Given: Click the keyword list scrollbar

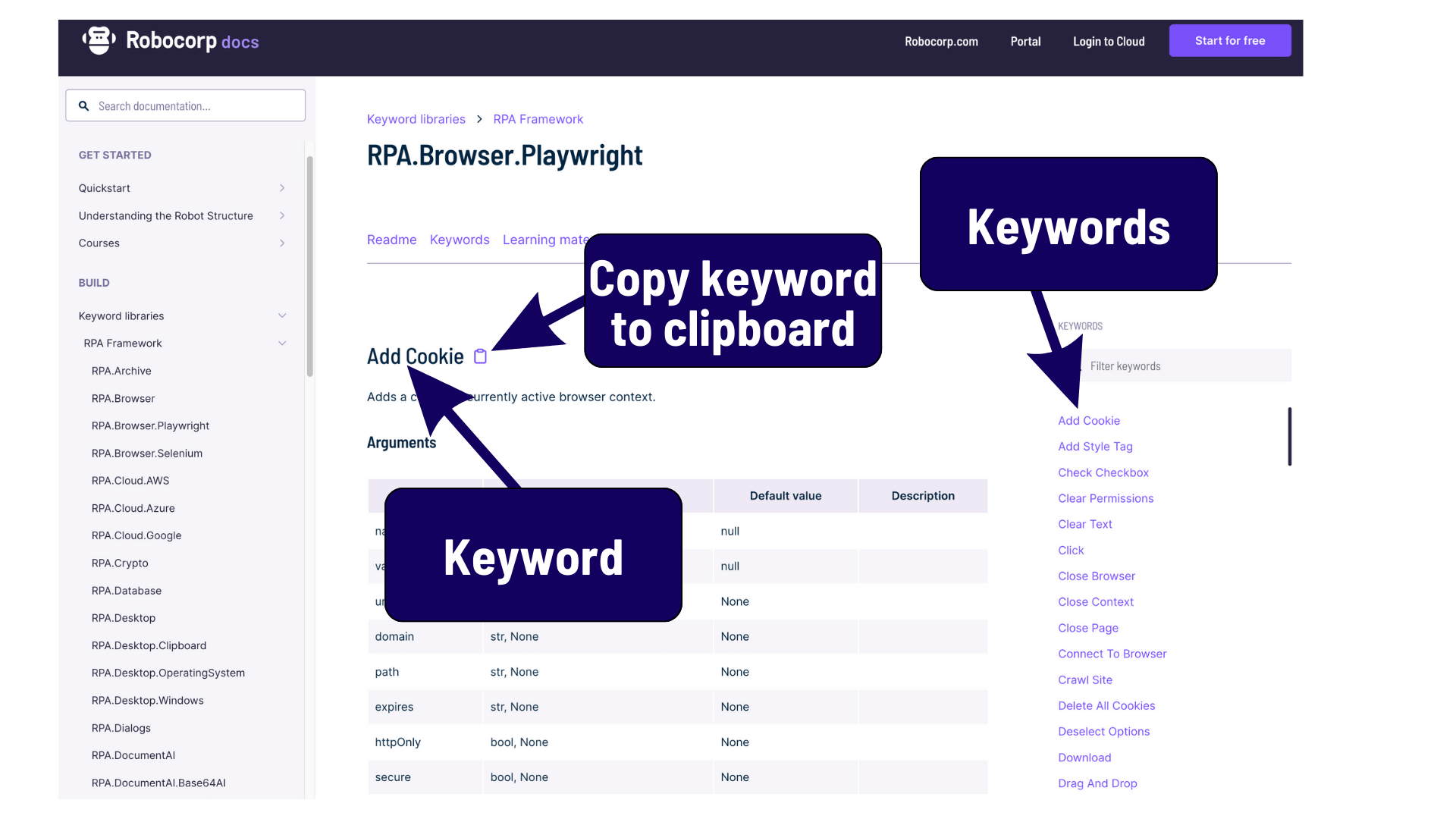Looking at the screenshot, I should pyautogui.click(x=1289, y=437).
